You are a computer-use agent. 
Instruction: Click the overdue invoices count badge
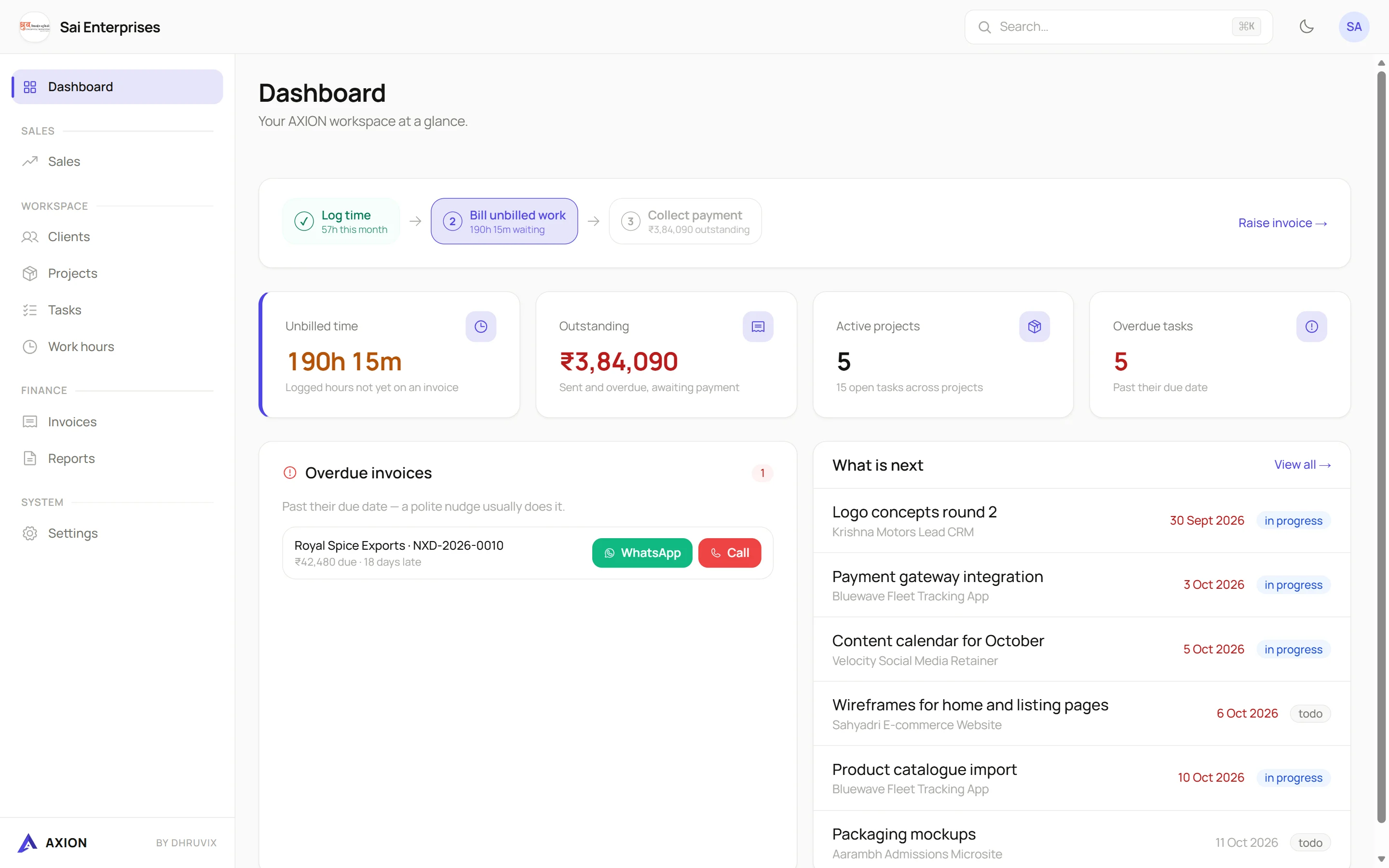[762, 473]
